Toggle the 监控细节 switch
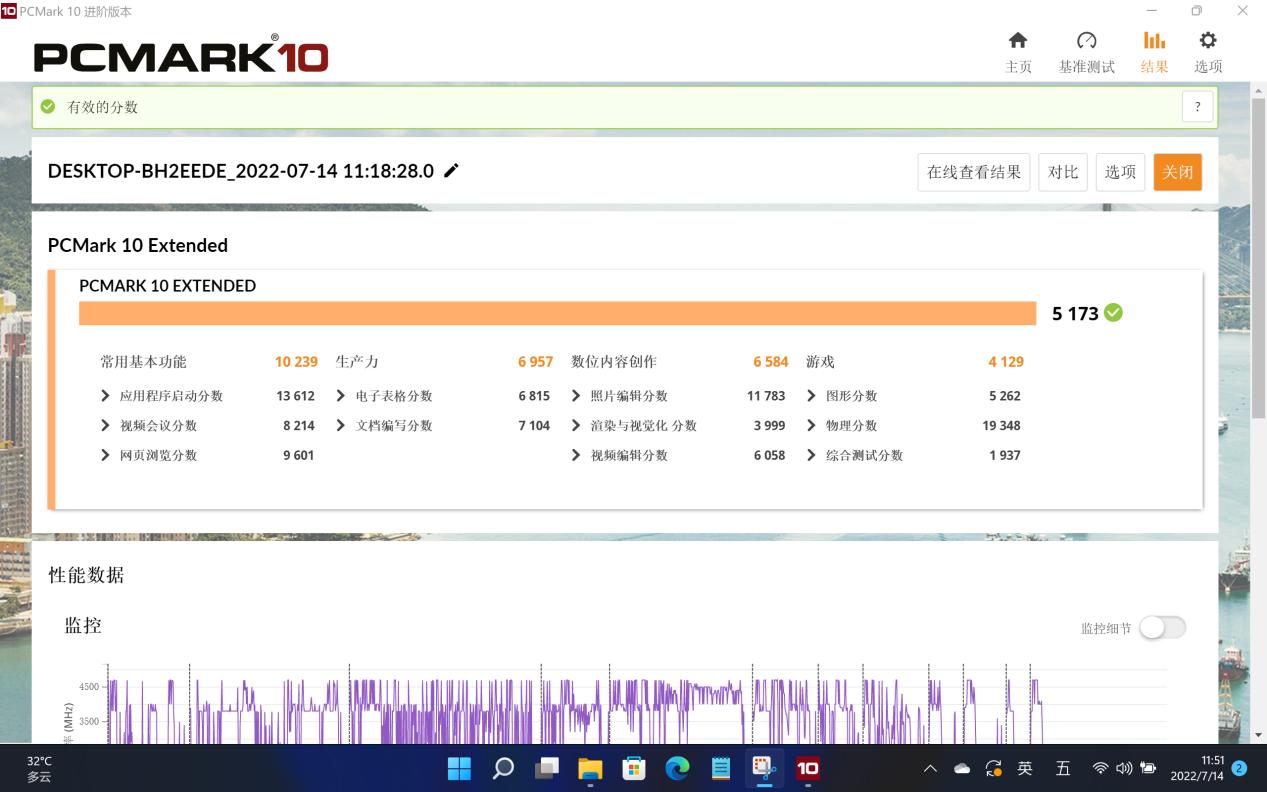The height and width of the screenshot is (792, 1267). tap(1163, 628)
